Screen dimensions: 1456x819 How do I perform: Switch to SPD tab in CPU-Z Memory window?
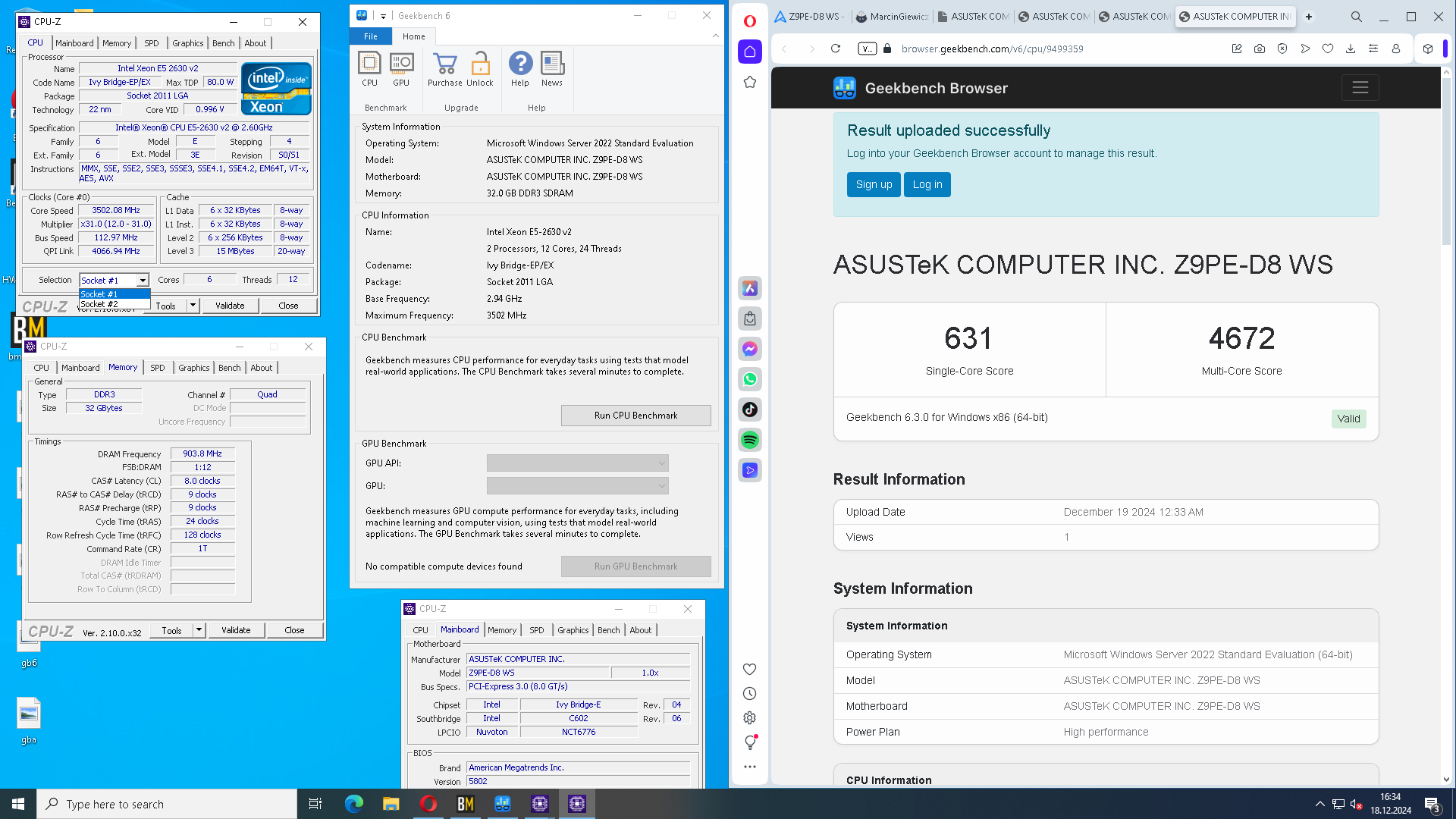tap(158, 368)
